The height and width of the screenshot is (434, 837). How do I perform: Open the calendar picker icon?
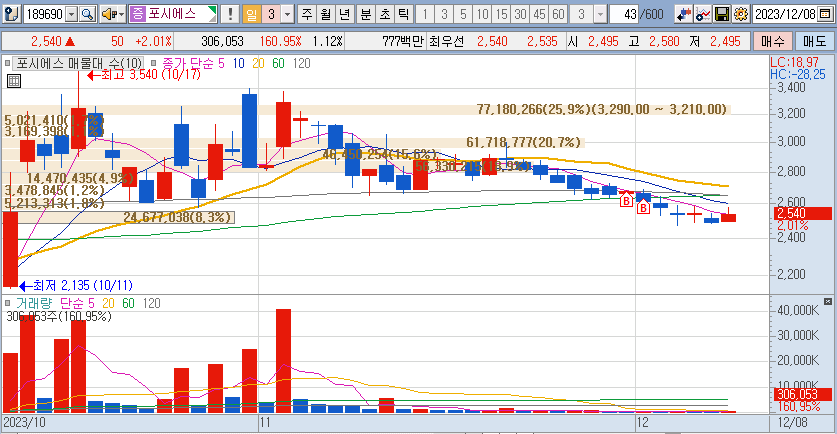(825, 14)
